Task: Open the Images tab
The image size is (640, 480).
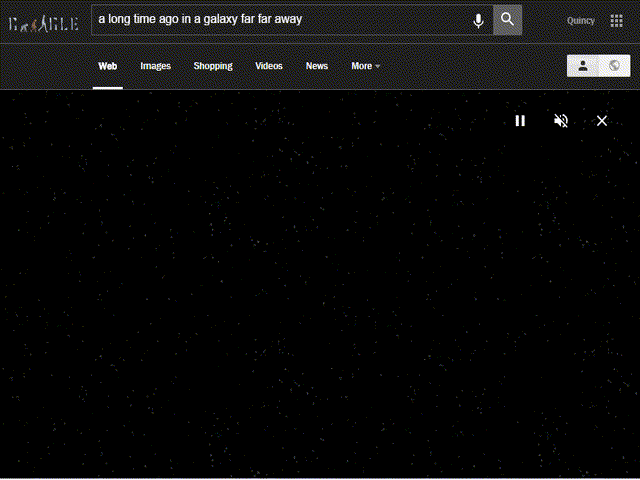Action: click(156, 66)
